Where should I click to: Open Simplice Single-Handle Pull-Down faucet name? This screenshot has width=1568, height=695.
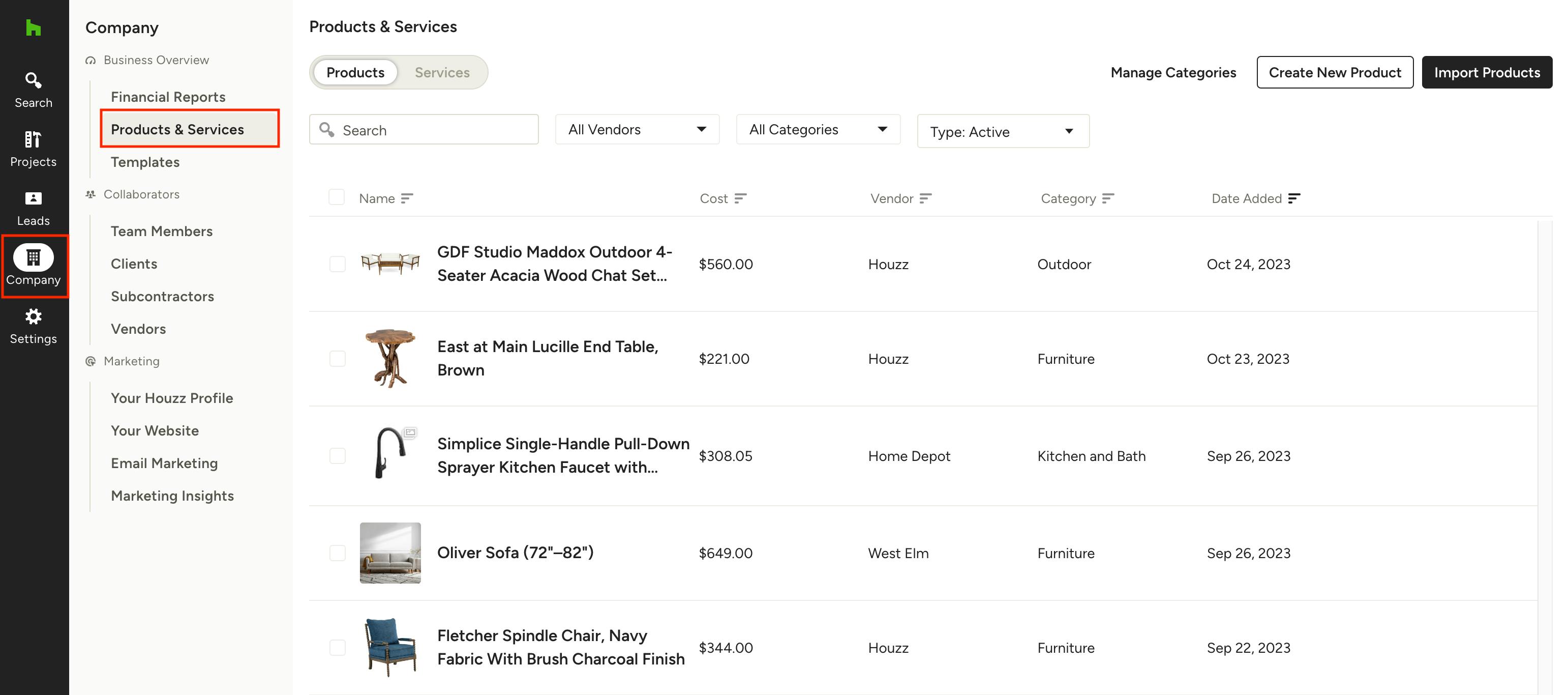click(x=563, y=456)
